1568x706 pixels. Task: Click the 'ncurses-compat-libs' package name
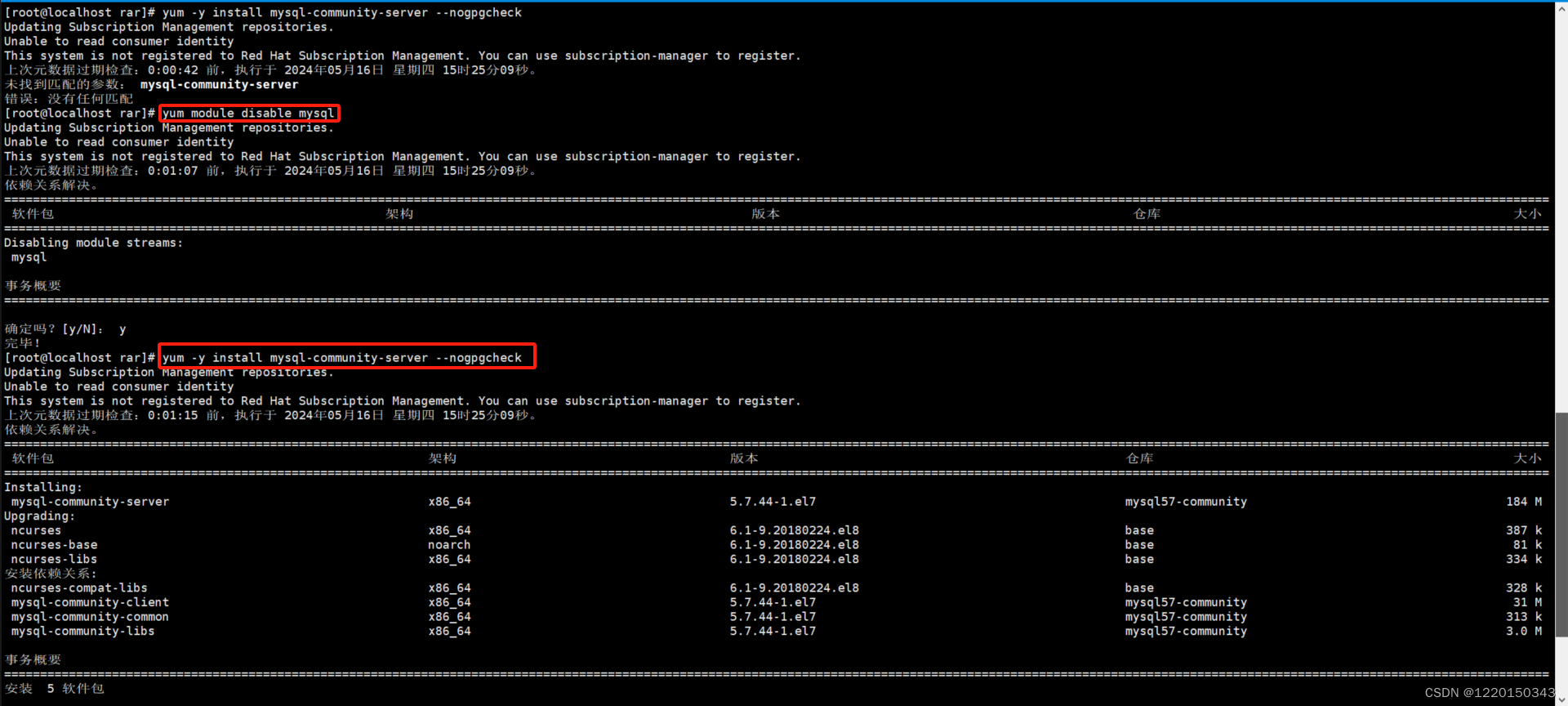79,588
